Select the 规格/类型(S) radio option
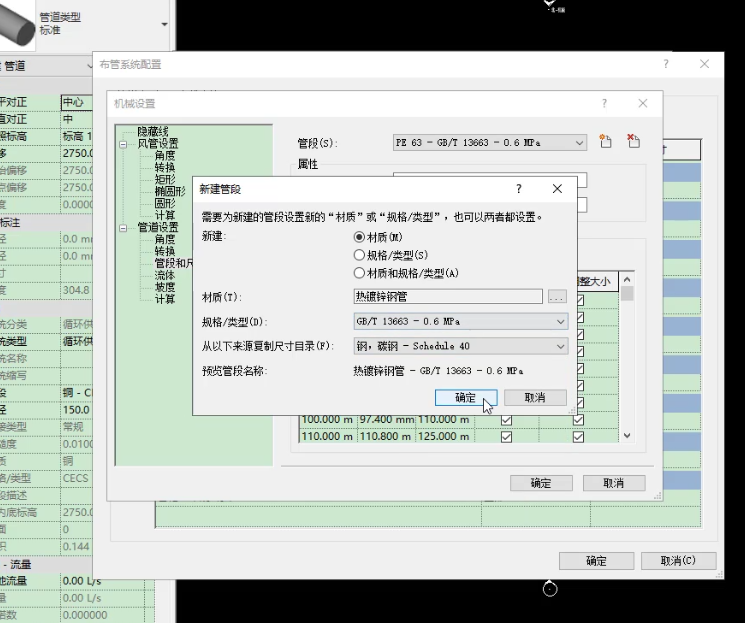The image size is (745, 623). pyautogui.click(x=359, y=255)
